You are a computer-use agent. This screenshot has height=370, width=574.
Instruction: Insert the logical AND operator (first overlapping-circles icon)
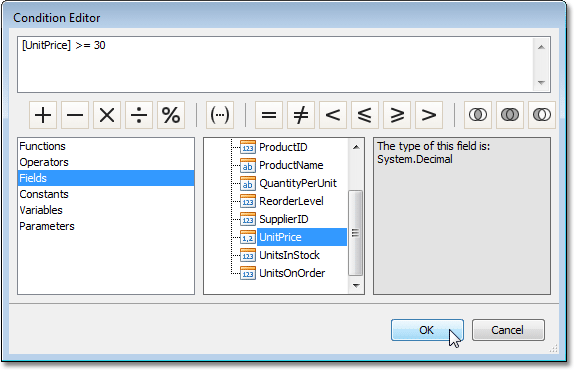478,115
